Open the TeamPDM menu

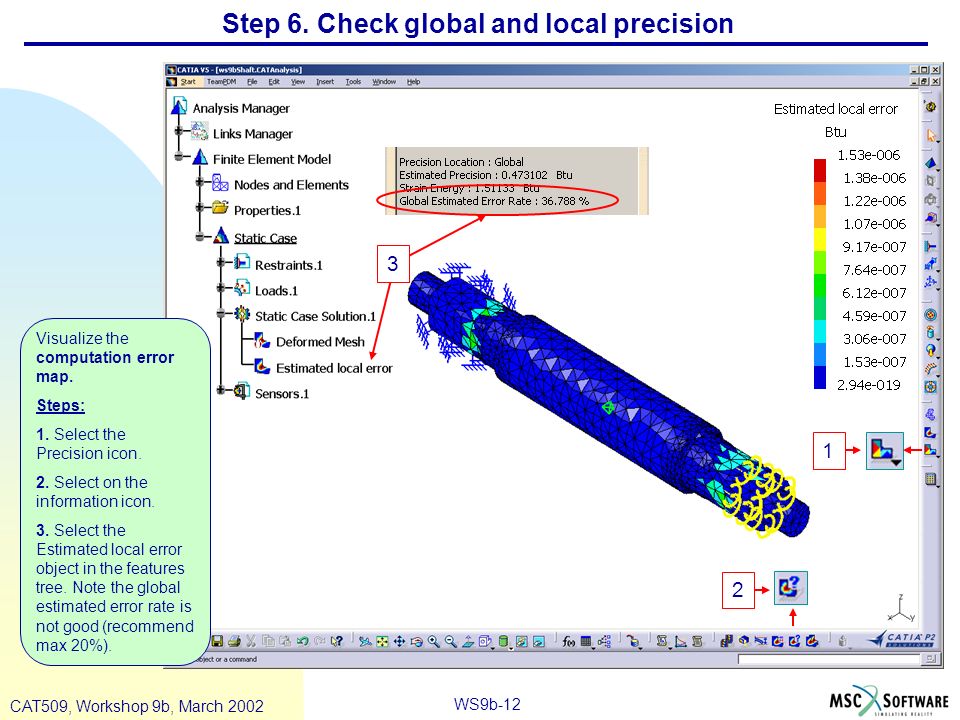221,81
